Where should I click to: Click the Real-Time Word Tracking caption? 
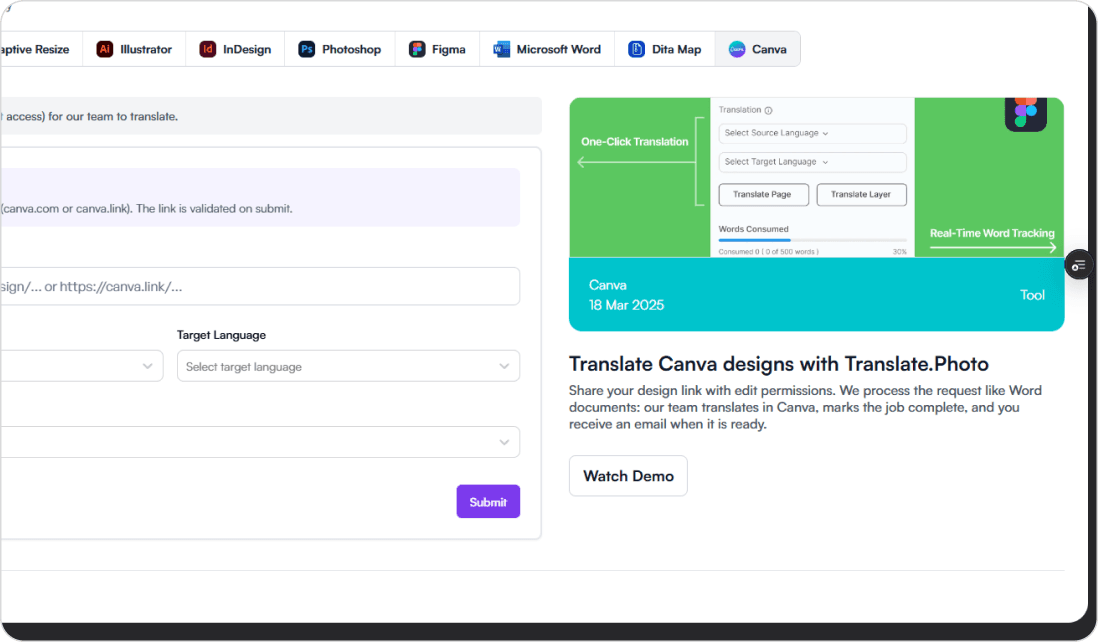click(992, 233)
